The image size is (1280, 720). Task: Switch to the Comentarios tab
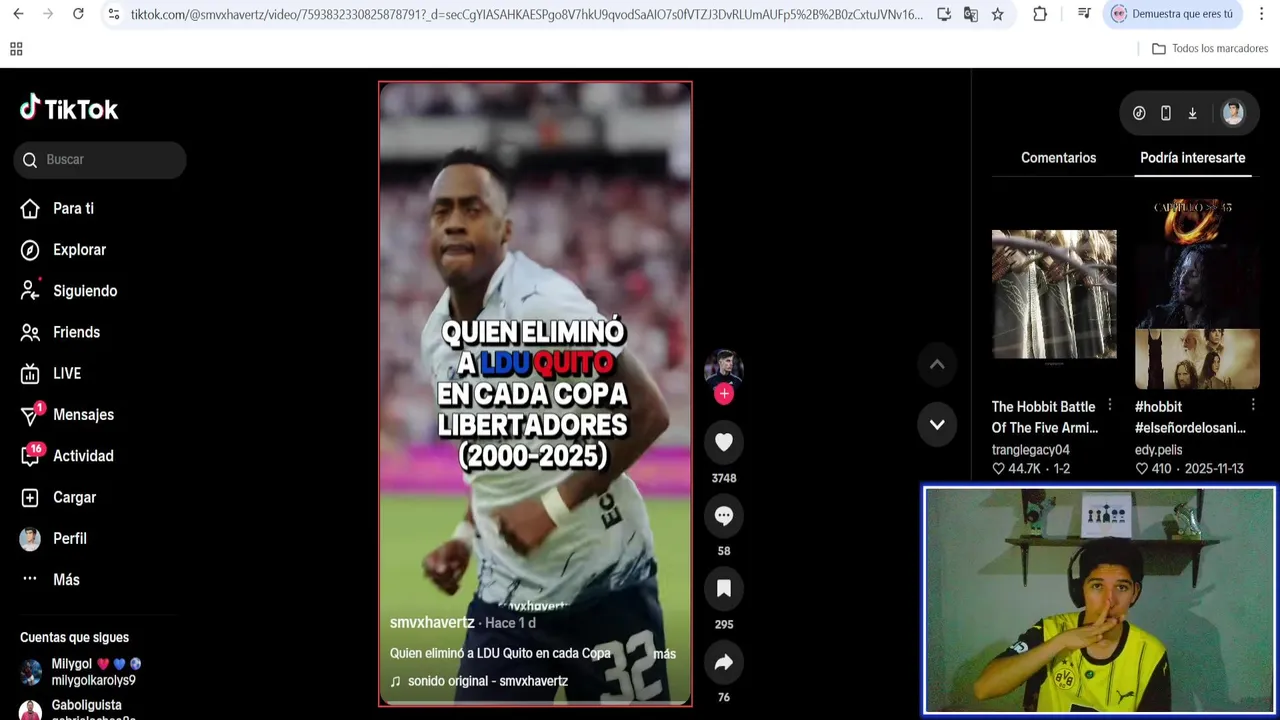1058,158
